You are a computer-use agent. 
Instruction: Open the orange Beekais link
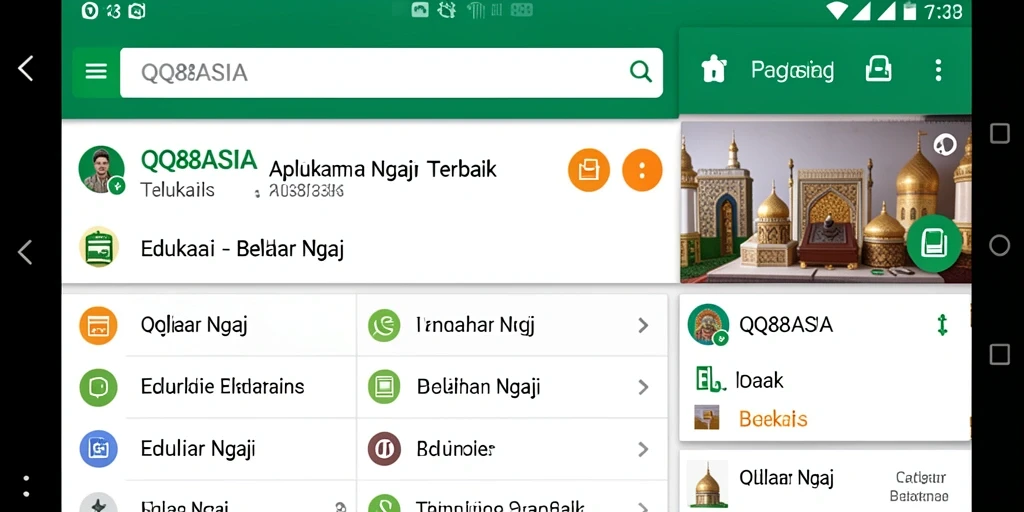pos(773,419)
